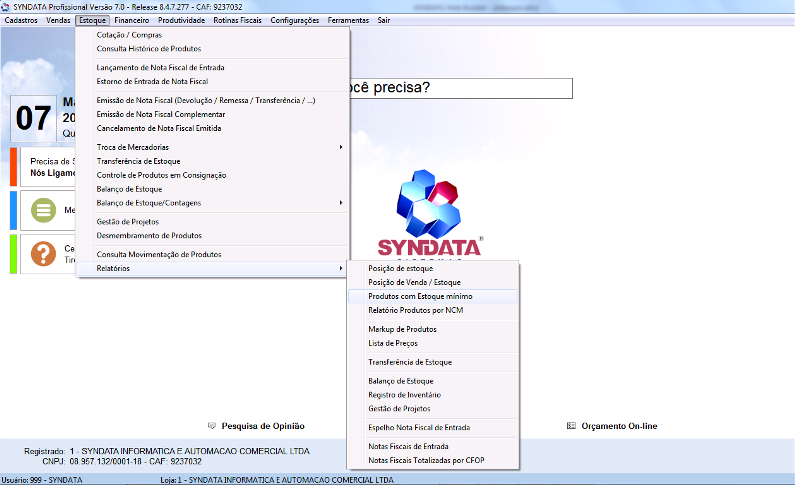
Task: Select Balanço de Estoque in the Estoque menu
Action: tap(213, 189)
